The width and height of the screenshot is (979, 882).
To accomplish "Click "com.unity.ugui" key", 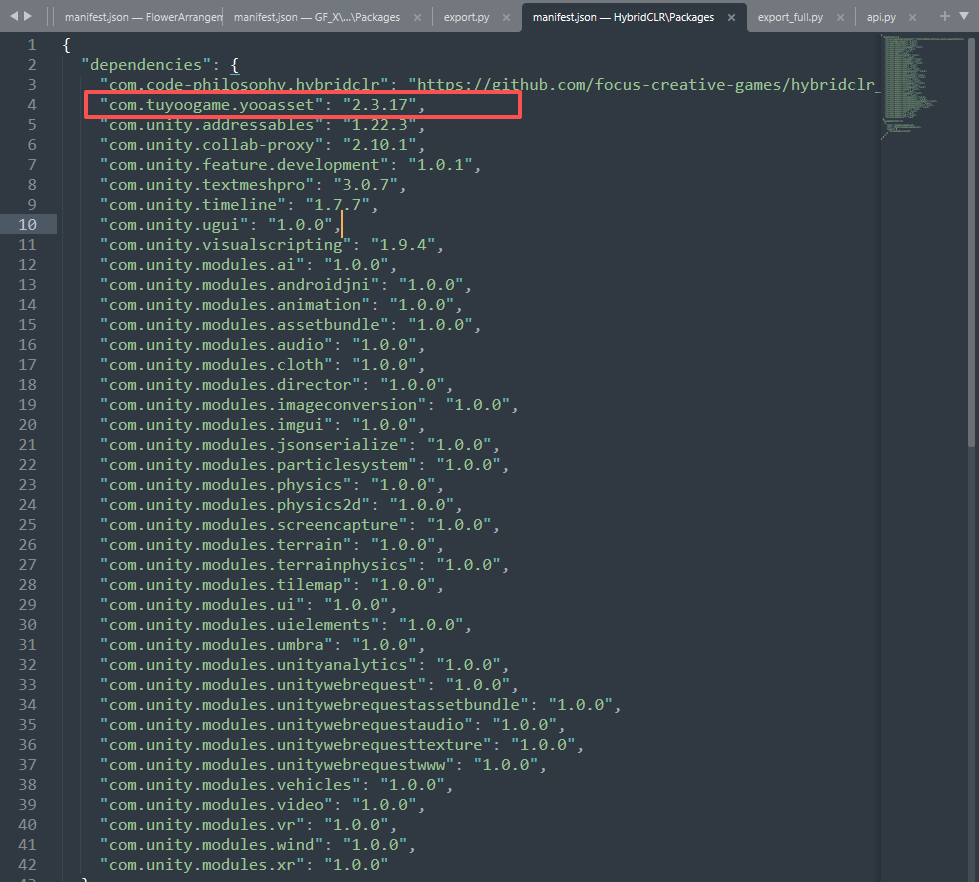I will coord(174,225).
